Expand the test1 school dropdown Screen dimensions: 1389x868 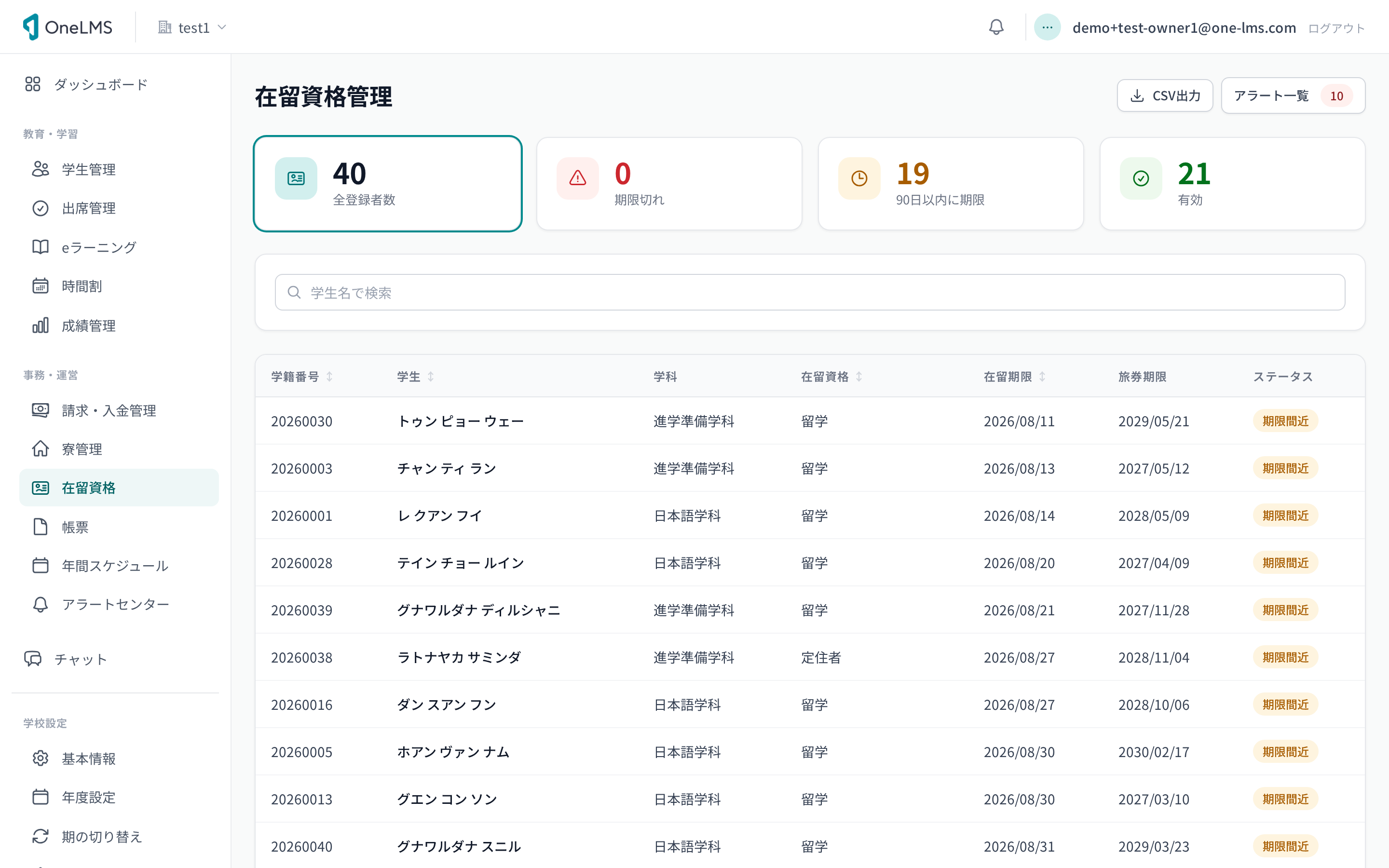(x=192, y=27)
